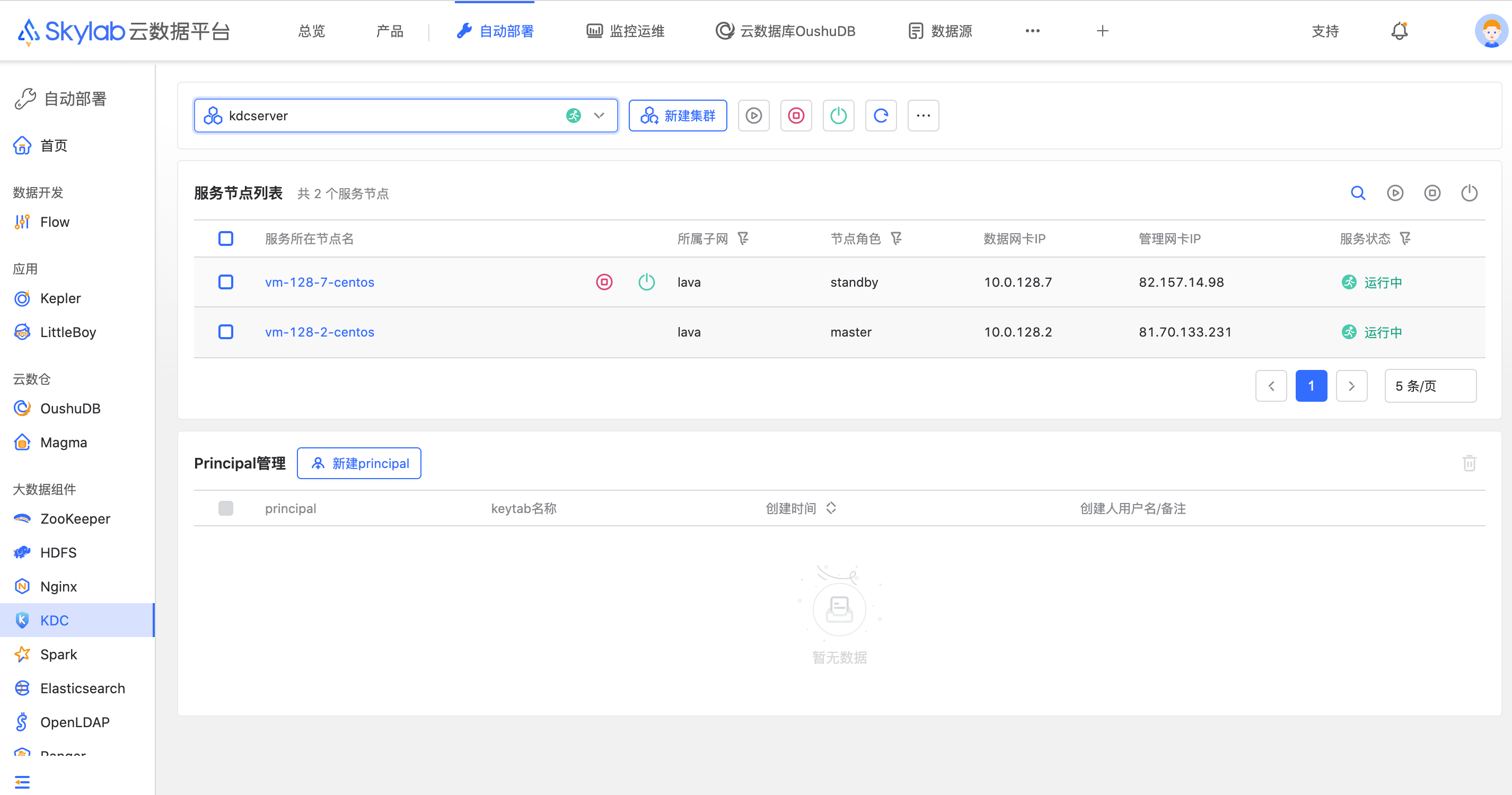Filter by service status column icon
This screenshot has height=795, width=1512.
pos(1404,239)
